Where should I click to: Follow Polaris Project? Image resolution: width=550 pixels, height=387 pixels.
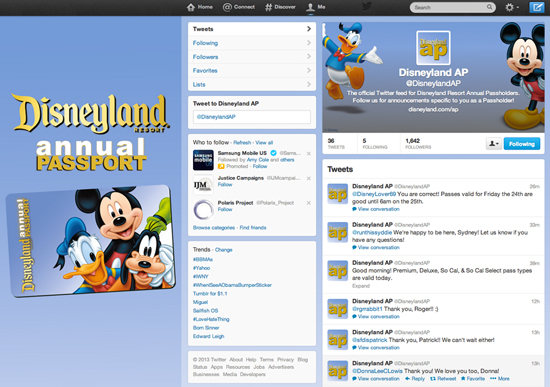pos(225,209)
